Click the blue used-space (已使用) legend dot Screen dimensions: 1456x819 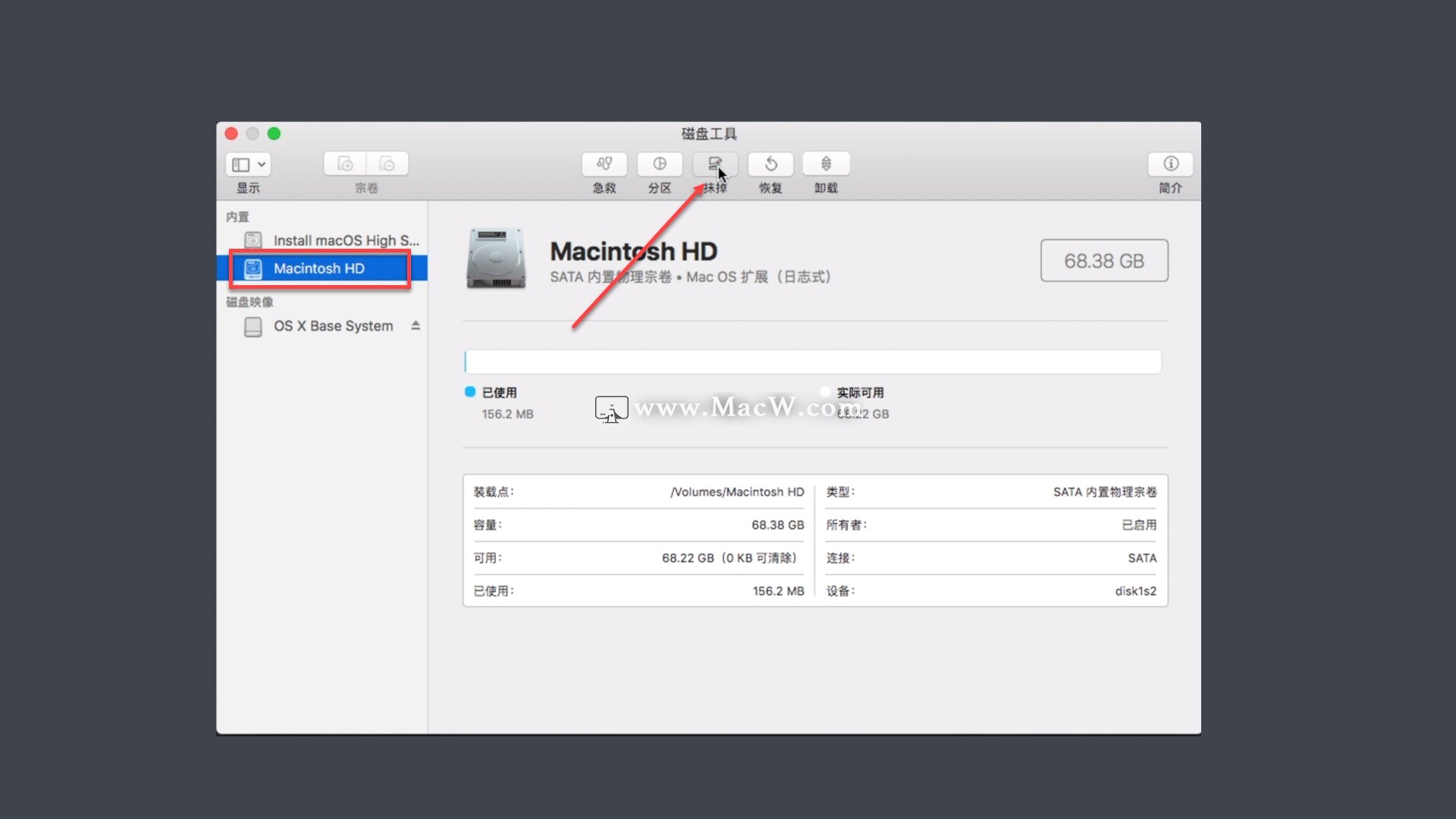(x=470, y=392)
